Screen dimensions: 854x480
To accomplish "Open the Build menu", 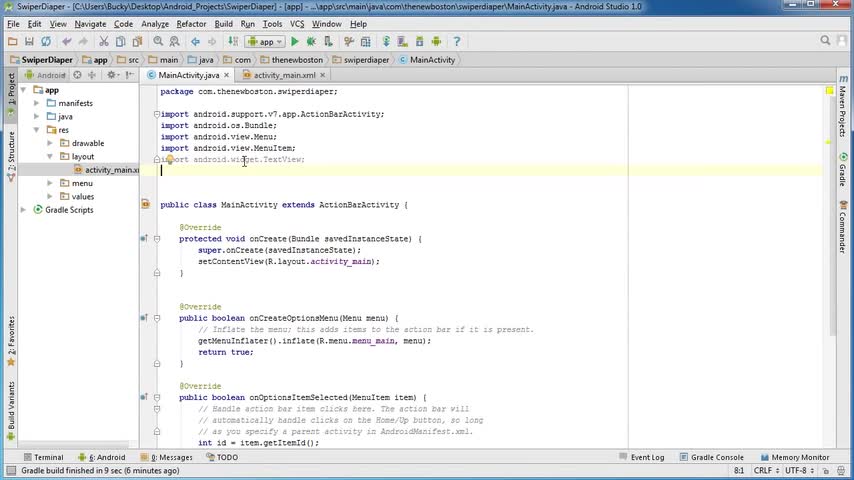I will tap(223, 24).
